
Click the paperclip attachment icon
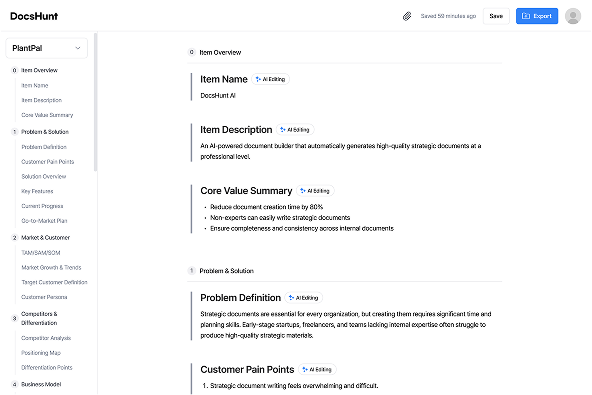tap(407, 16)
